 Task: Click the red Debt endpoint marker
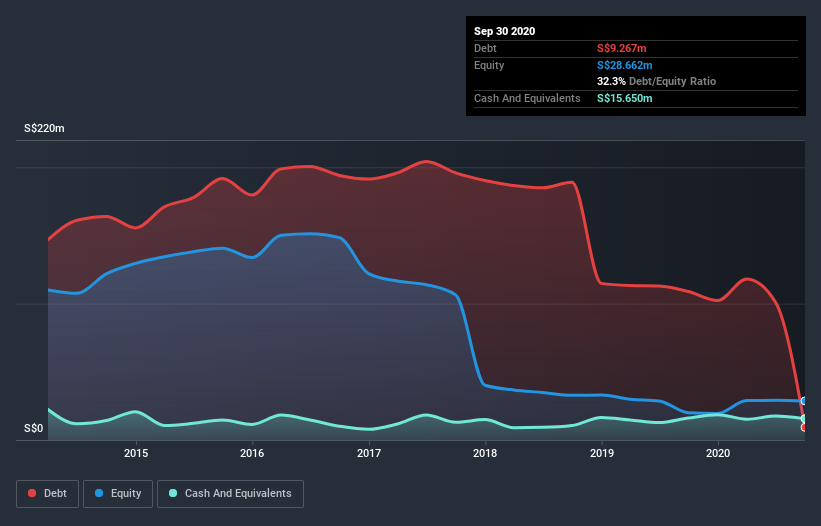pos(804,427)
